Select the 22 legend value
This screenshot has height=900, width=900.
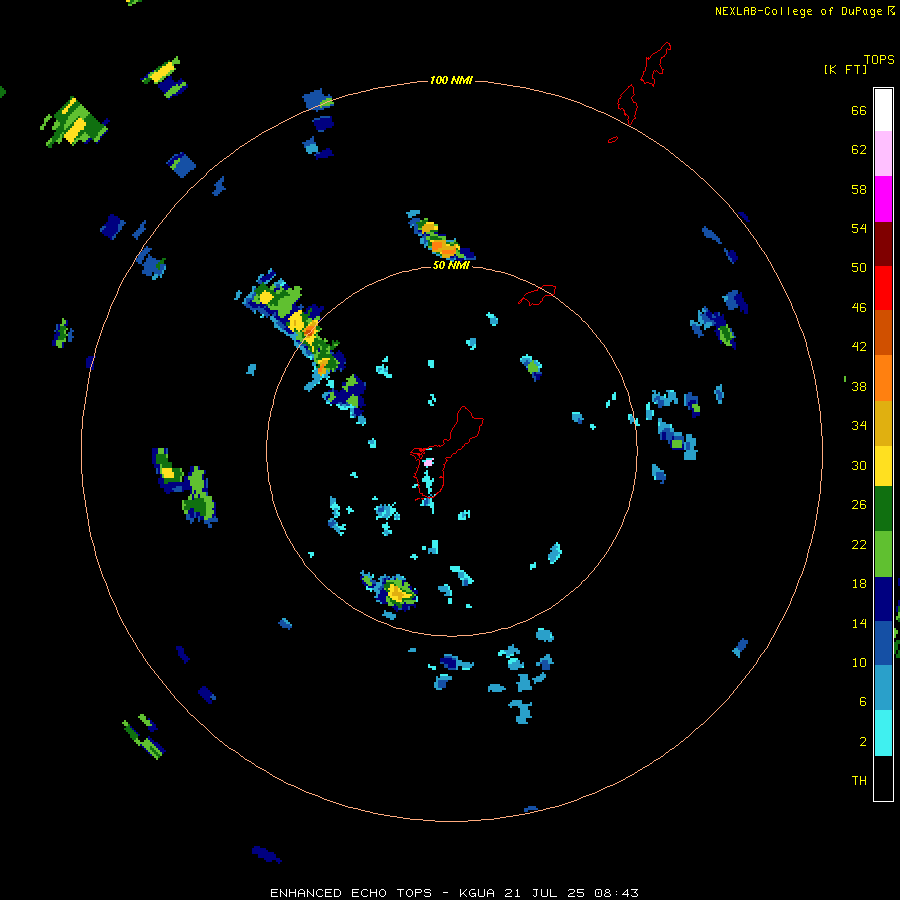(x=859, y=544)
